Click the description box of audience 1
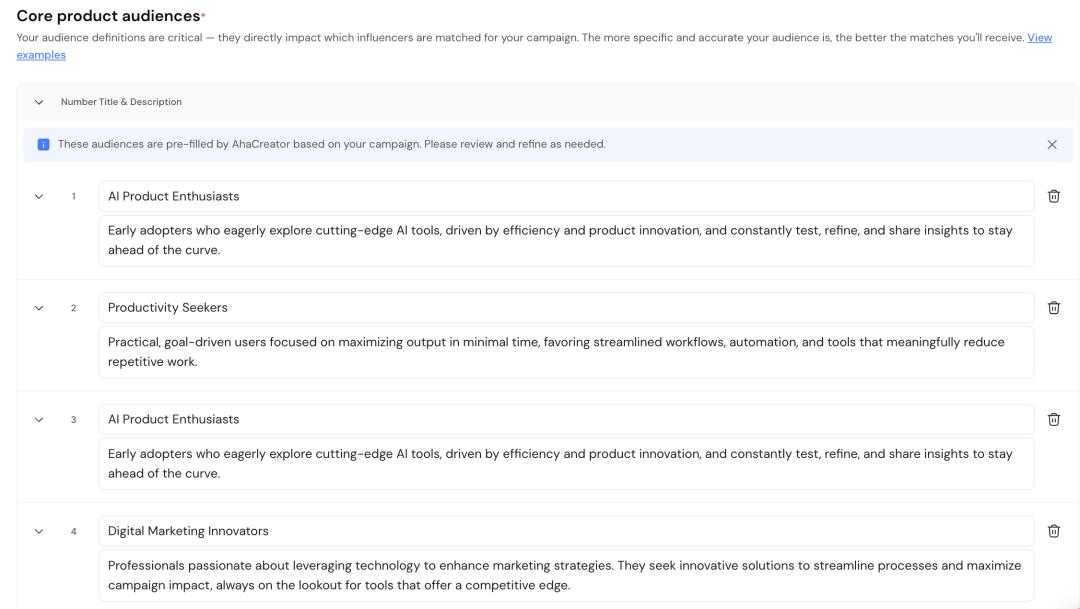 [565, 240]
